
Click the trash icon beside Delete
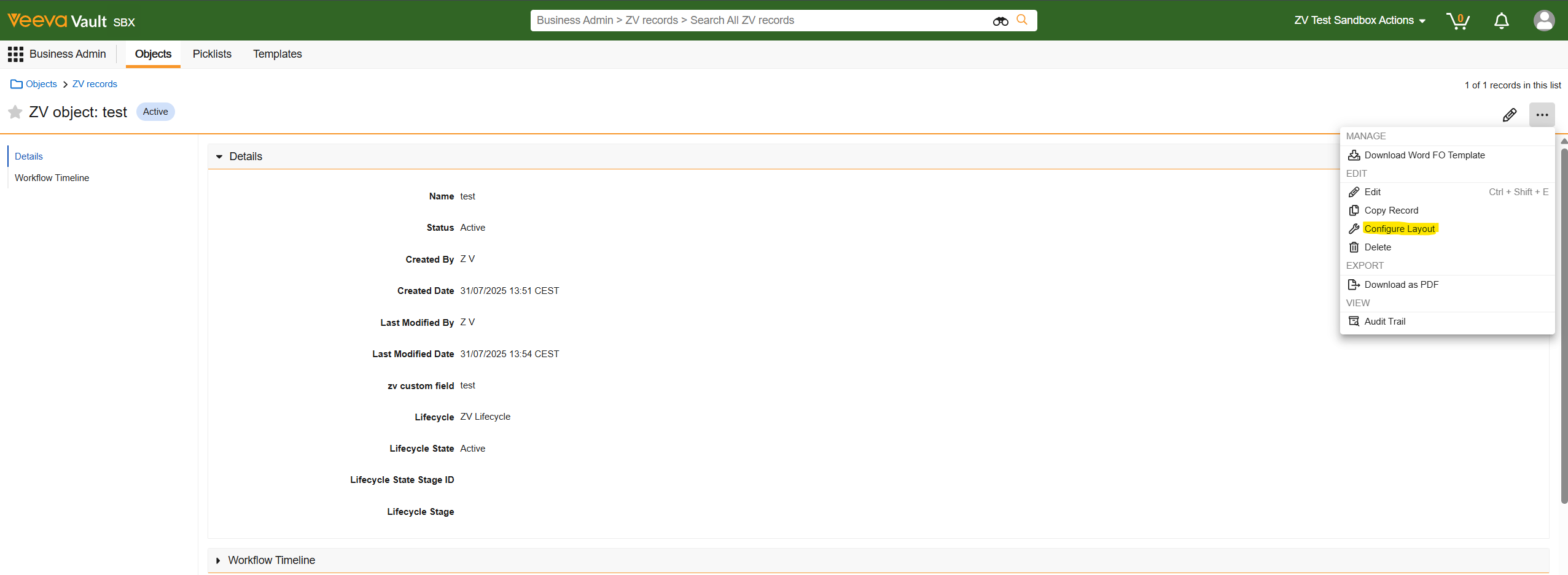[x=1354, y=247]
